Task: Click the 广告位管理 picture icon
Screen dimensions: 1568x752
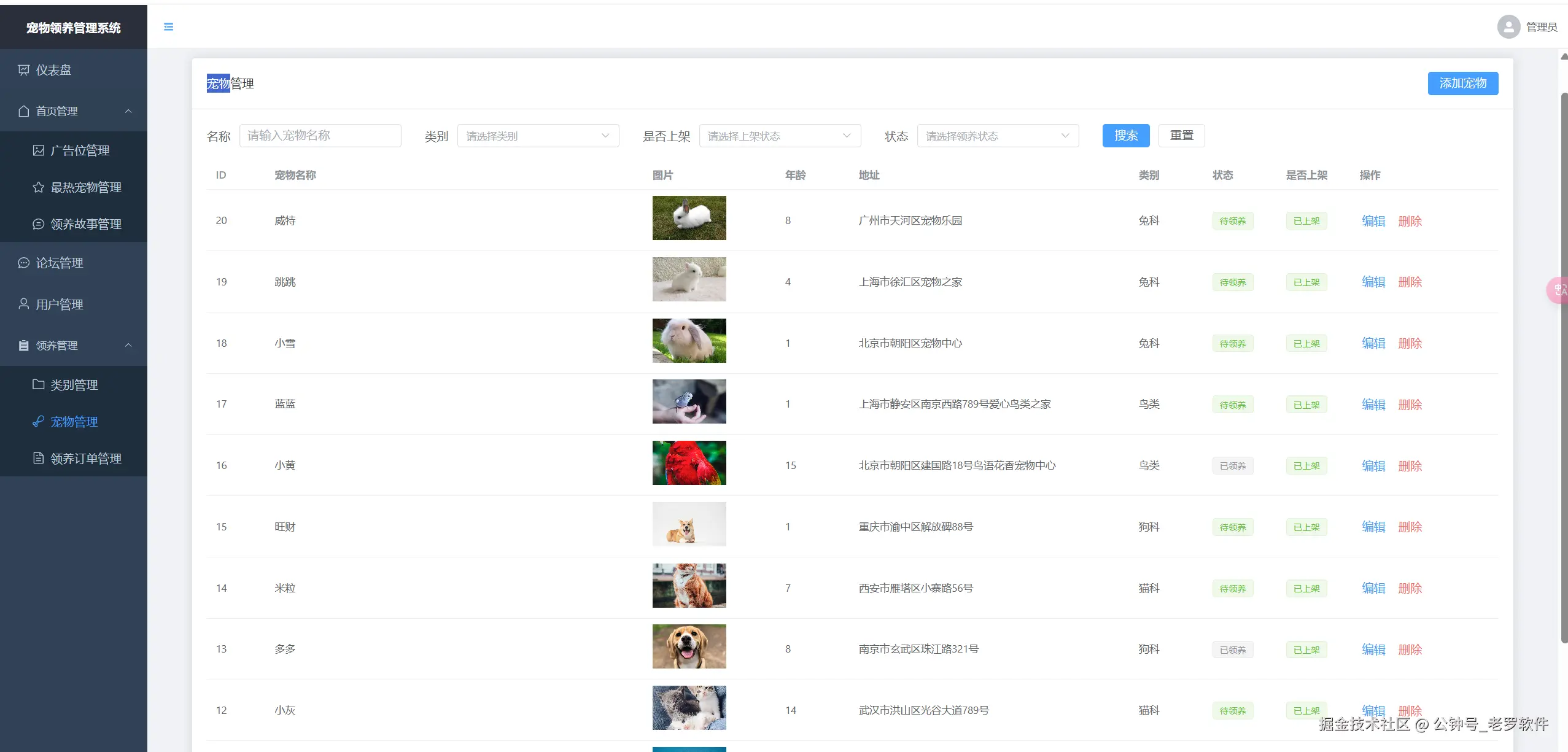Action: [x=38, y=150]
